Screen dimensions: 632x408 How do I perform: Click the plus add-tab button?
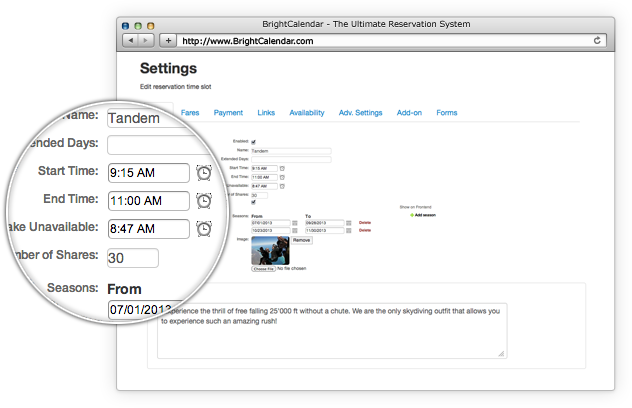click(x=168, y=41)
